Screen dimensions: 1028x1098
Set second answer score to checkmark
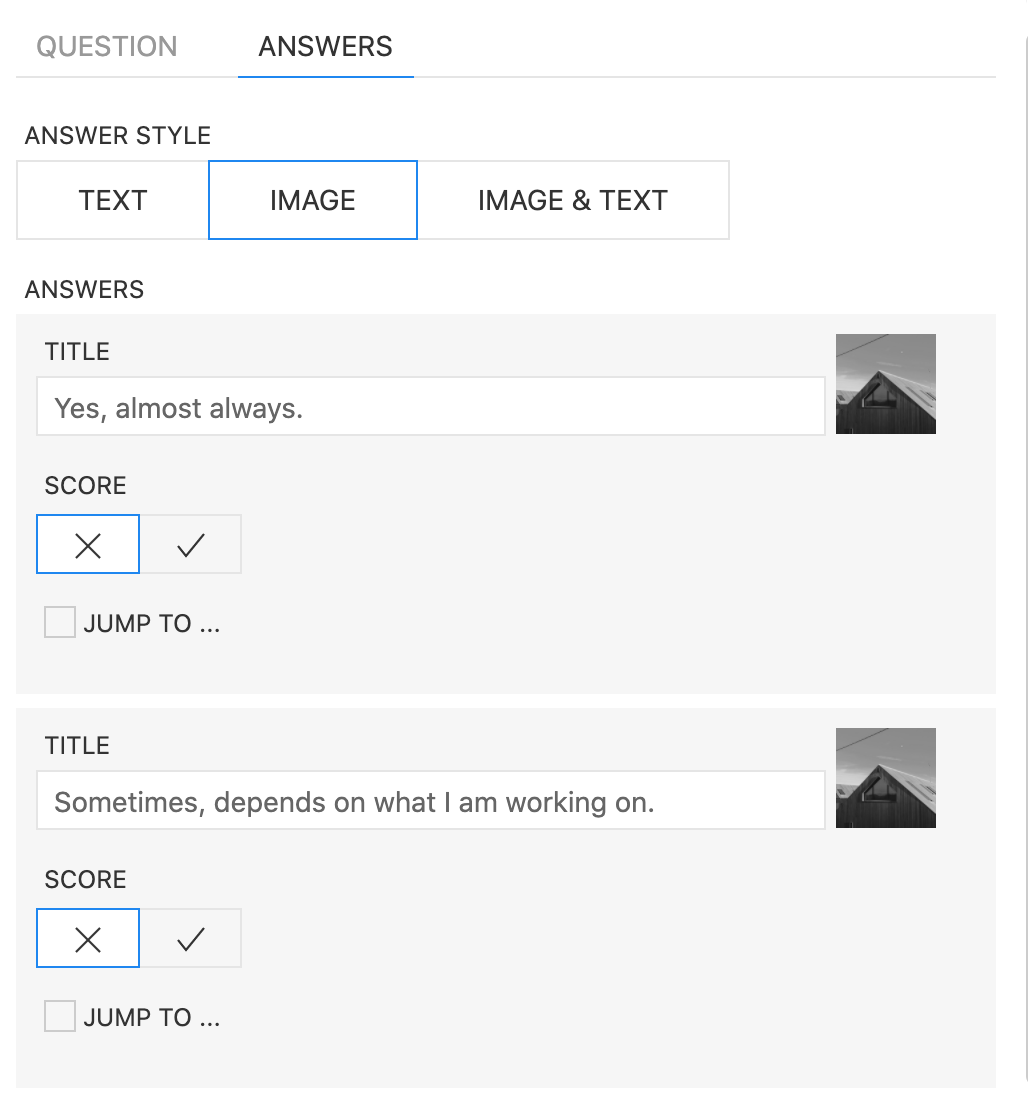pos(190,938)
